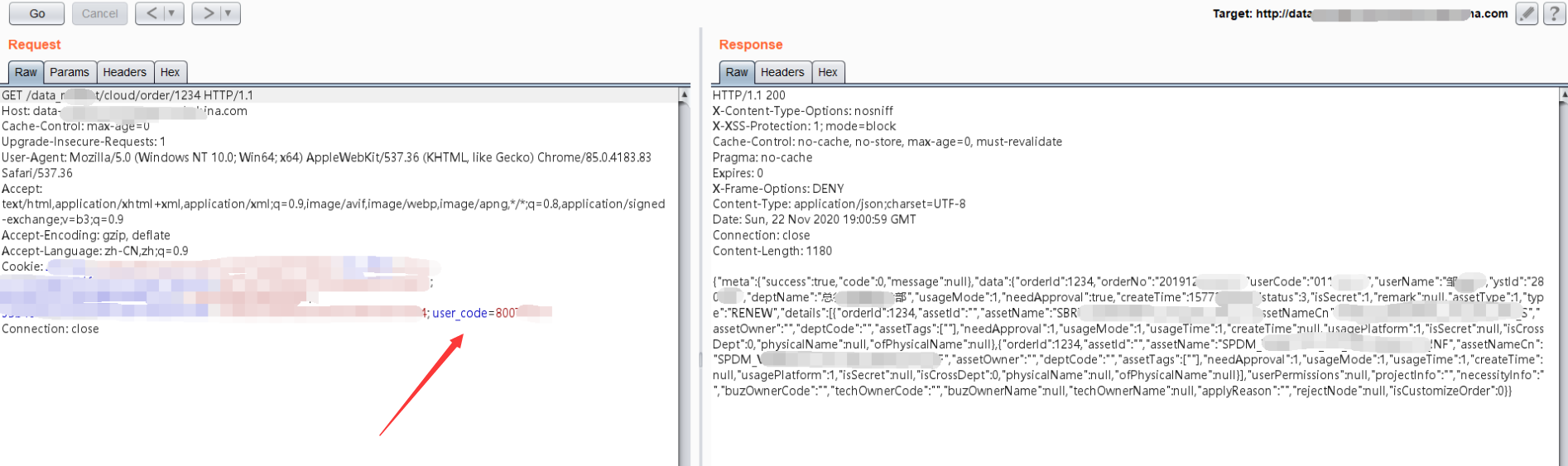
Task: Click the Host header line
Action: [x=124, y=111]
